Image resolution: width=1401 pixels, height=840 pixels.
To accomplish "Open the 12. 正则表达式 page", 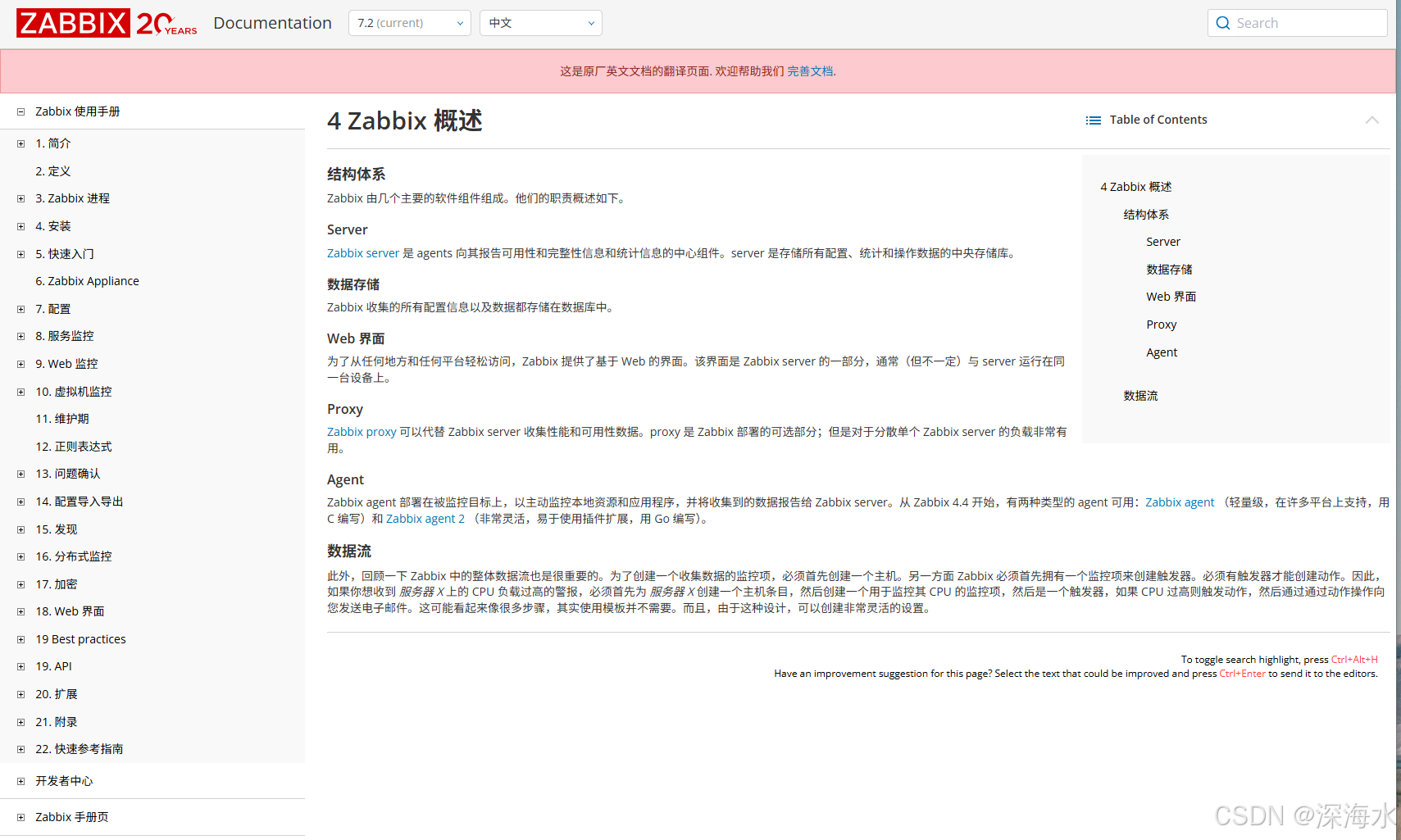I will tap(74, 447).
